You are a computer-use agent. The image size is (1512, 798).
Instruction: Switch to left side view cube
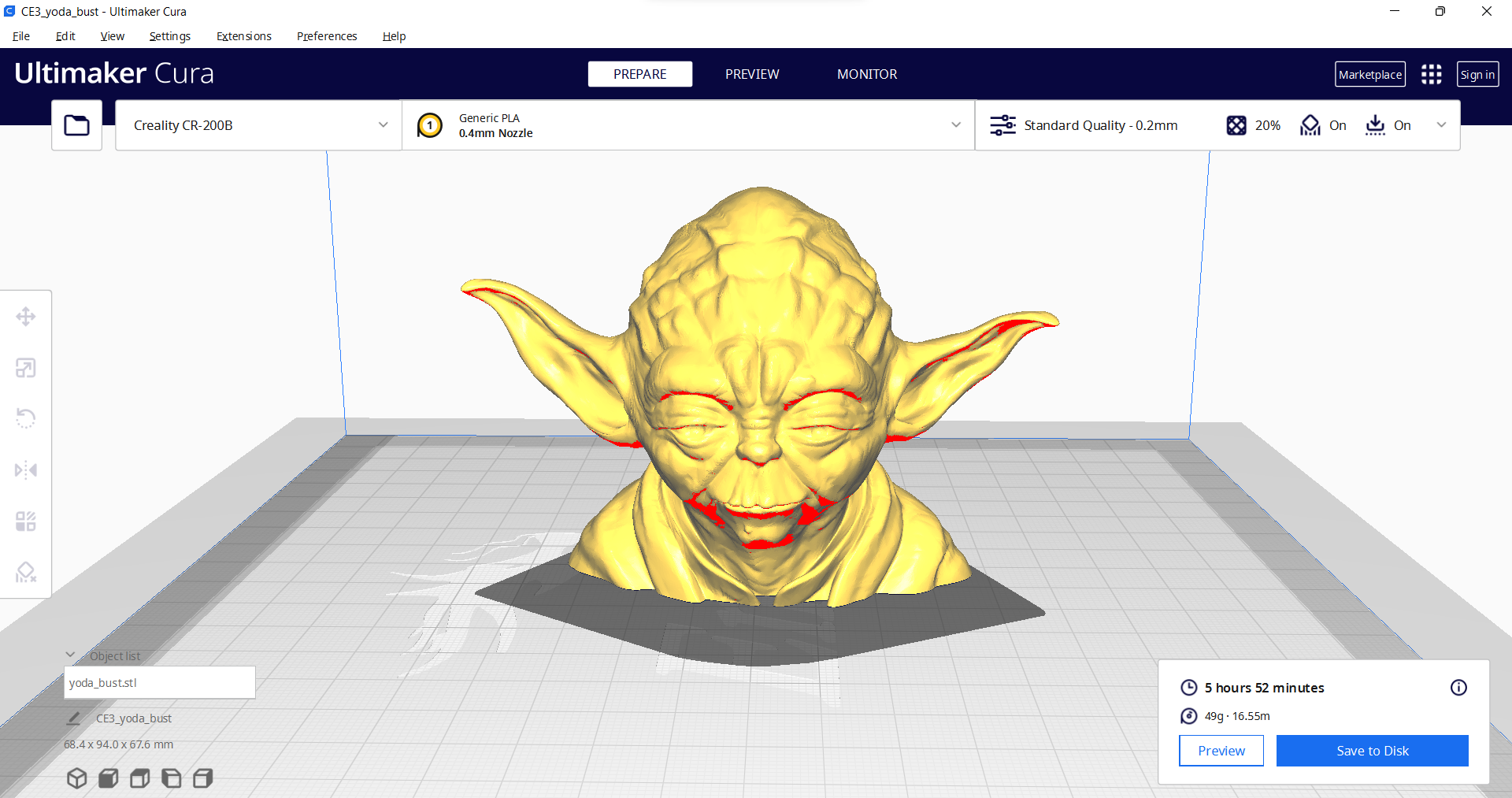point(172,778)
